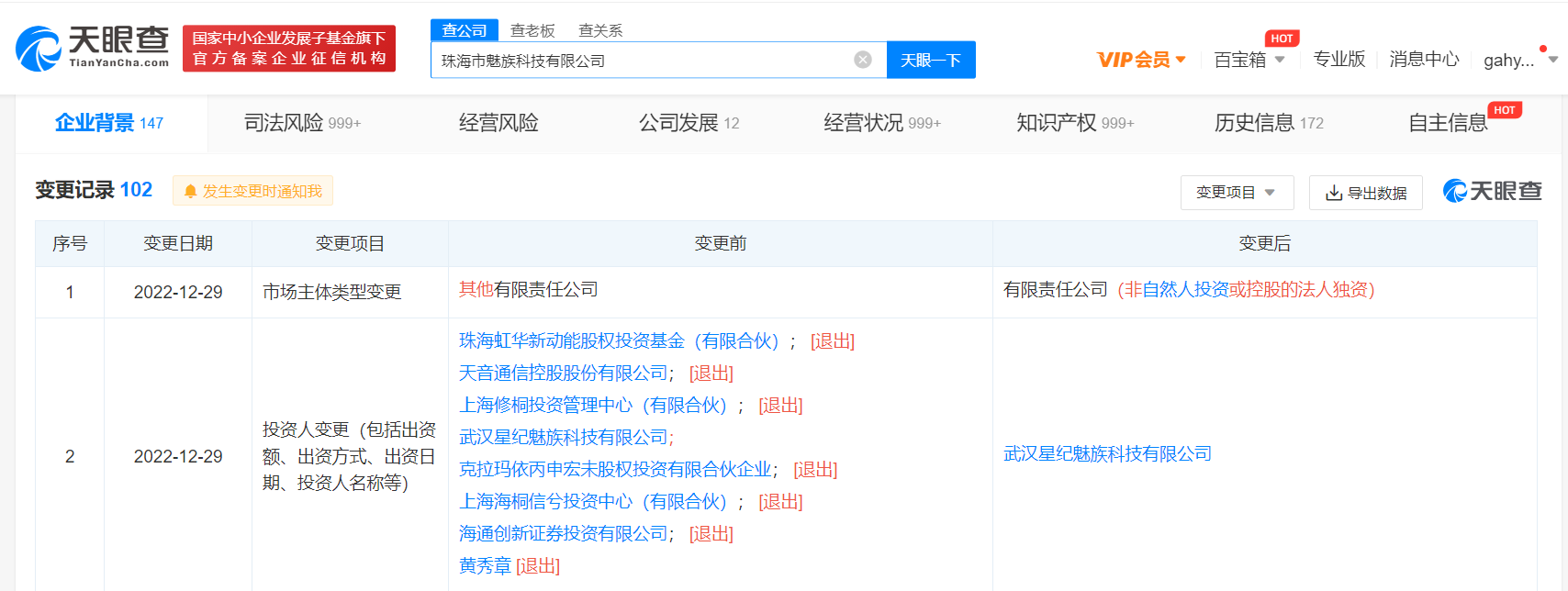Open 消息中心 in header

1424,59
